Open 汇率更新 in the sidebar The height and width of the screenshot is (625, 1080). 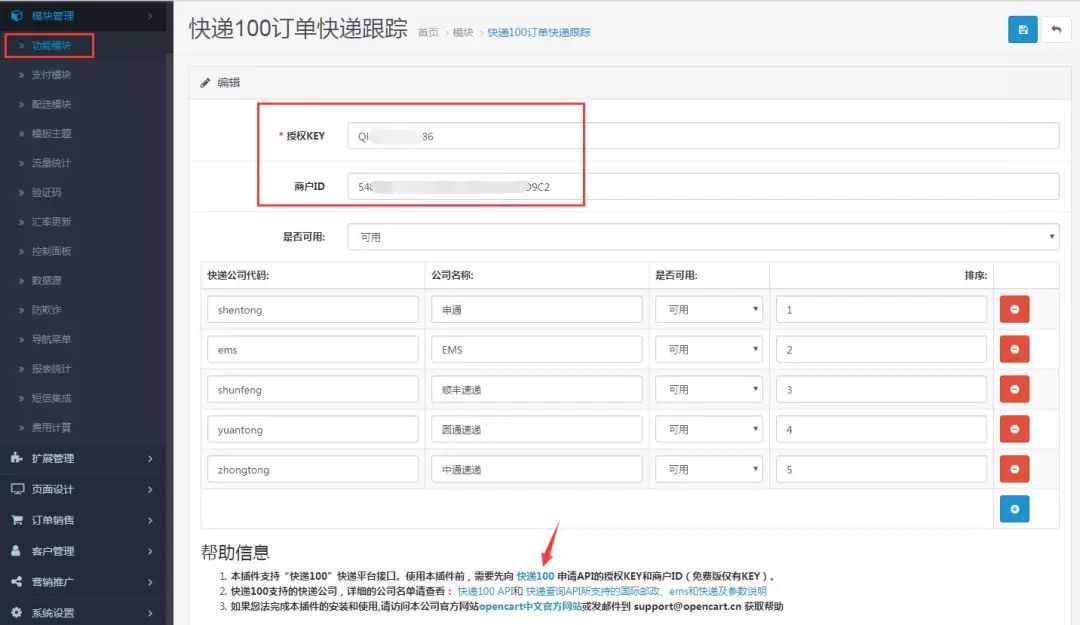(x=52, y=222)
